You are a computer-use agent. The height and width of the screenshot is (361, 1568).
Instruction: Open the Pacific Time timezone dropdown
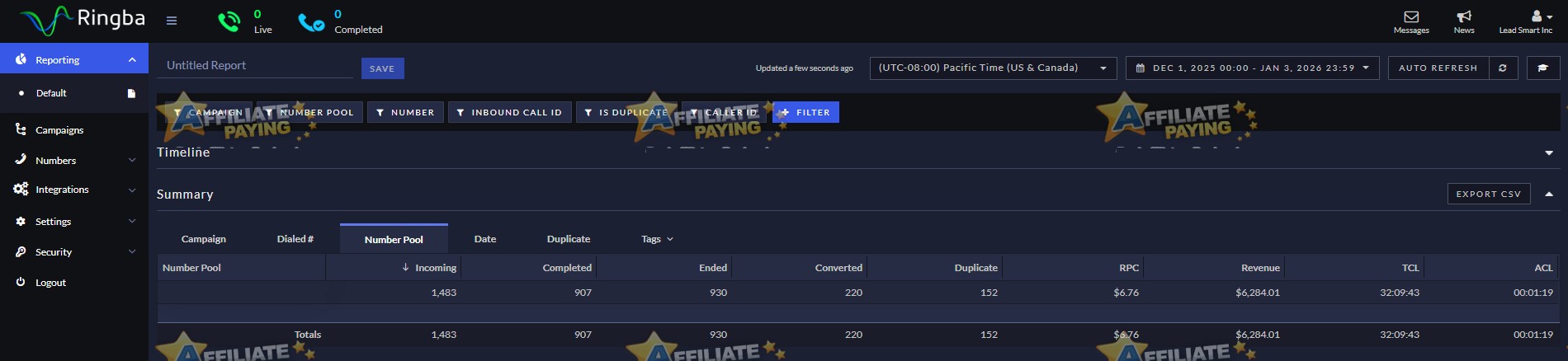point(993,68)
